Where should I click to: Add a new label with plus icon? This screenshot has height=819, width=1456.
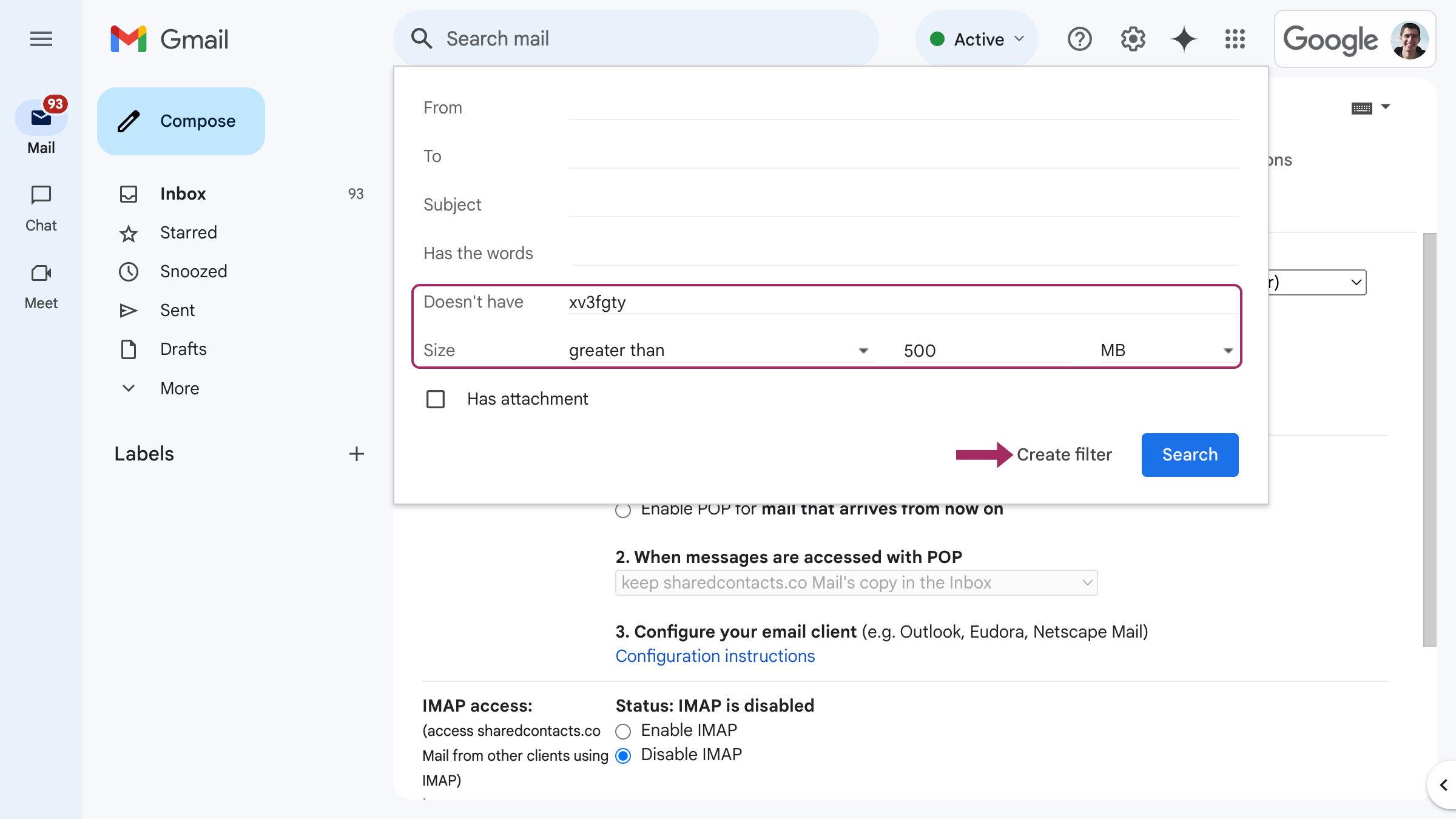(x=357, y=454)
